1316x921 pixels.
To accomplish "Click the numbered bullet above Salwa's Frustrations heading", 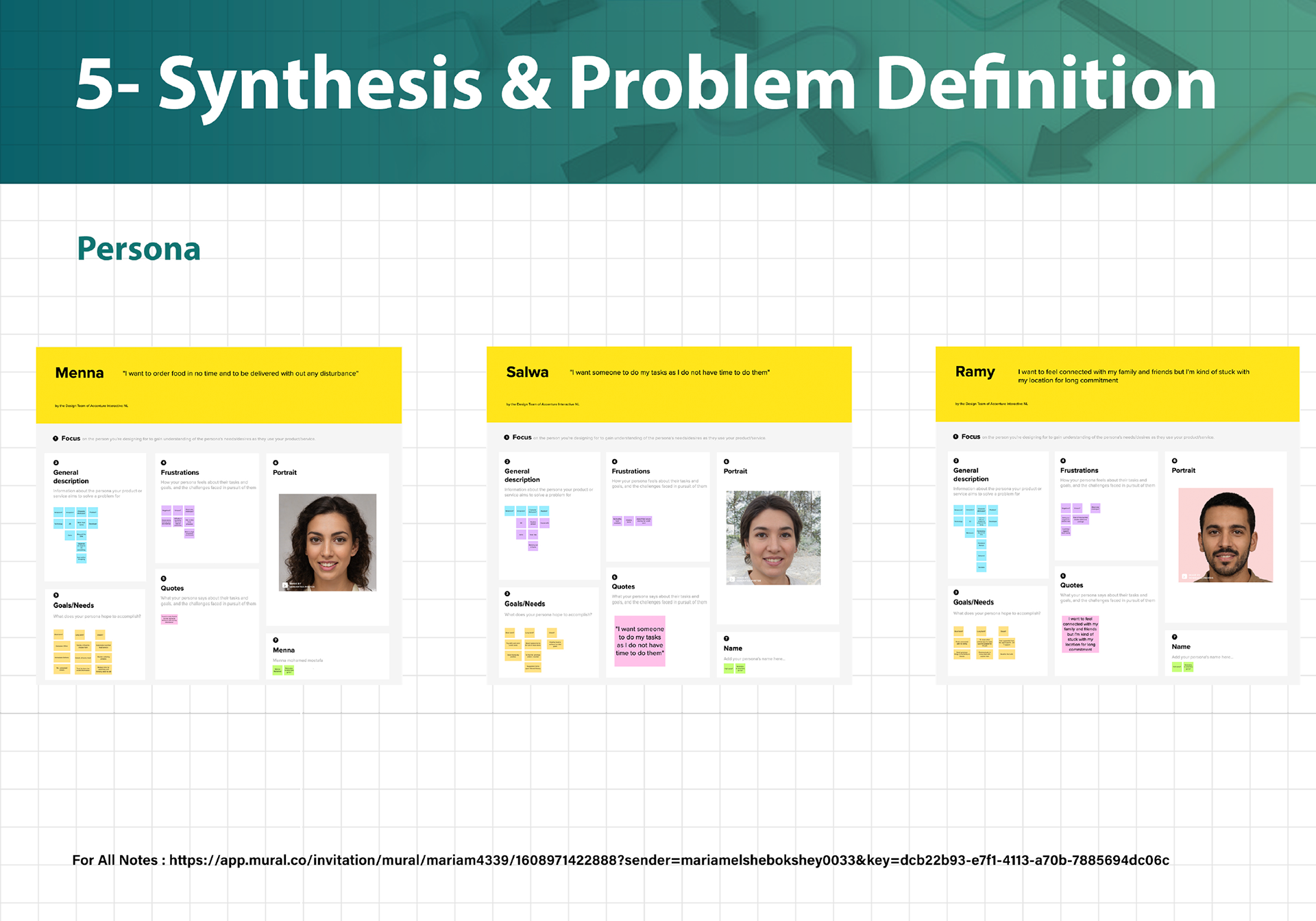I will pos(615,462).
